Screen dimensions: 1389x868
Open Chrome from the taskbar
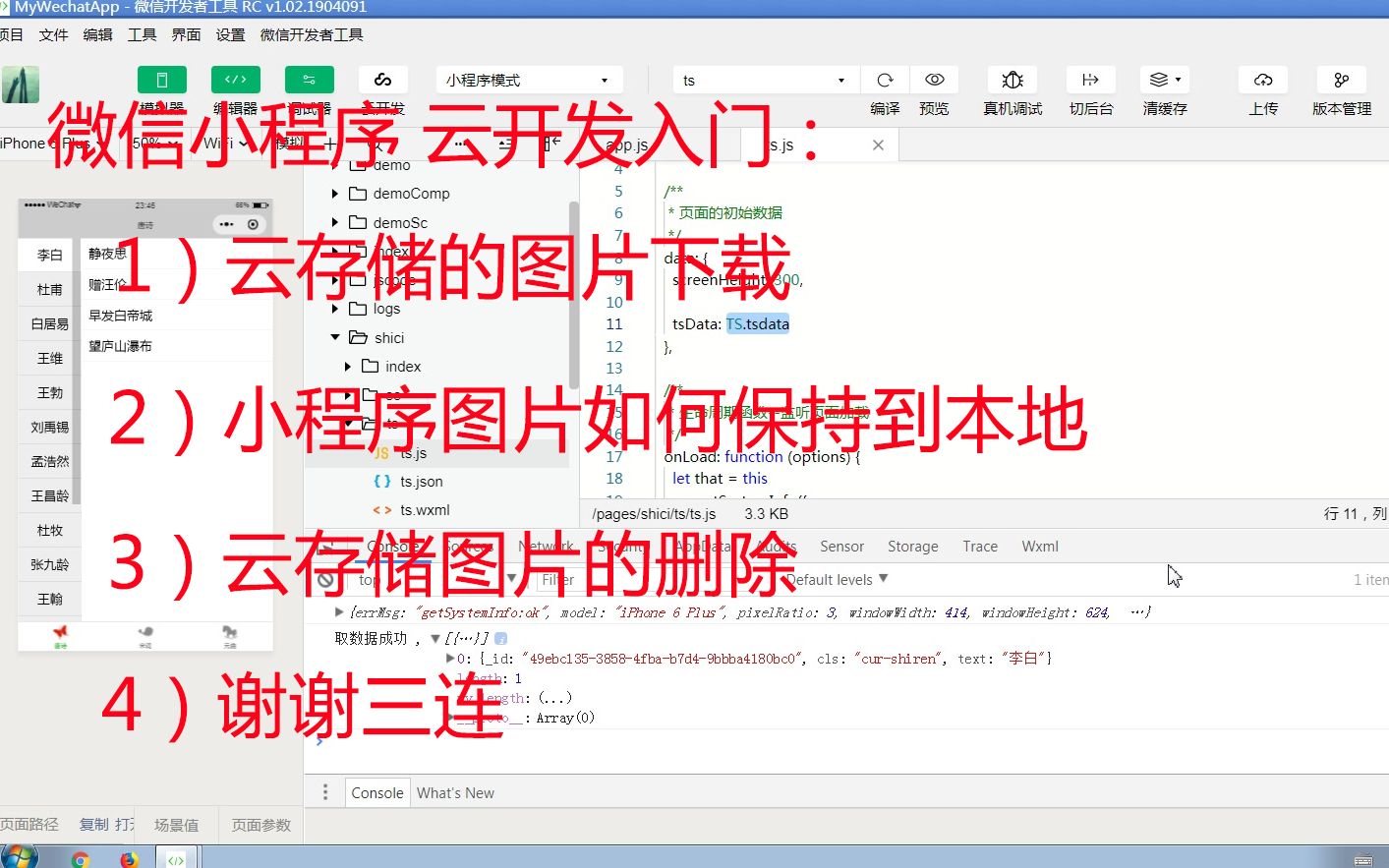tap(81, 859)
